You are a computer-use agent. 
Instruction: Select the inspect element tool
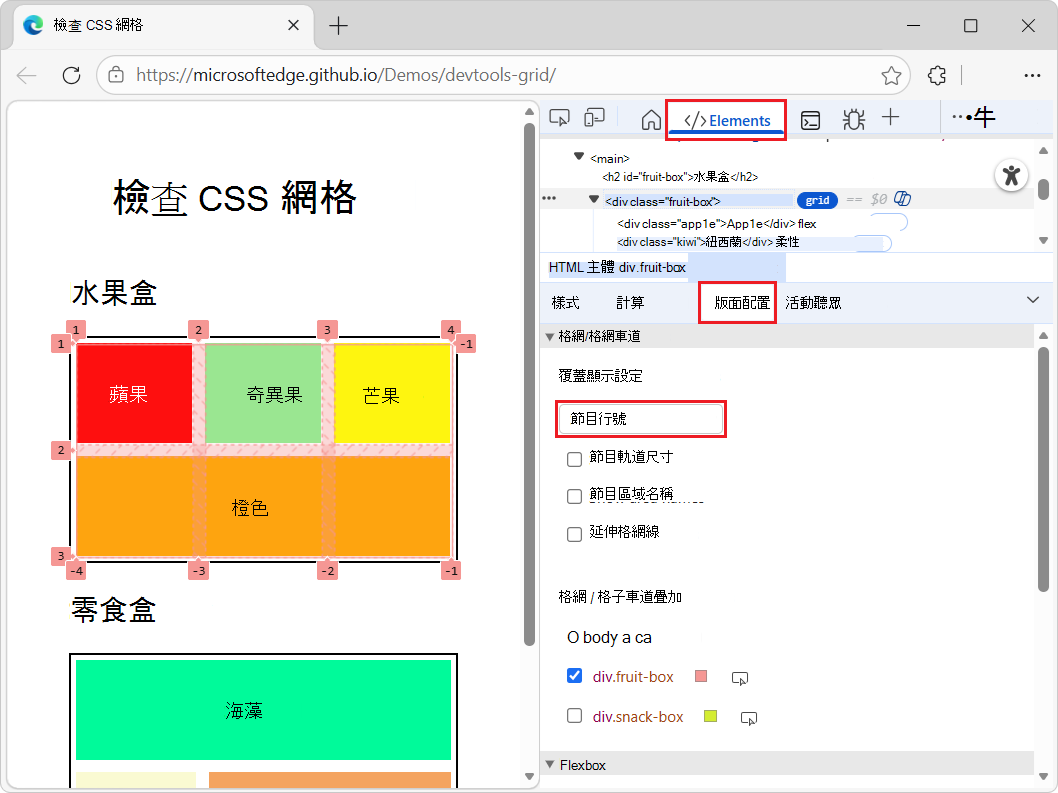(x=559, y=117)
